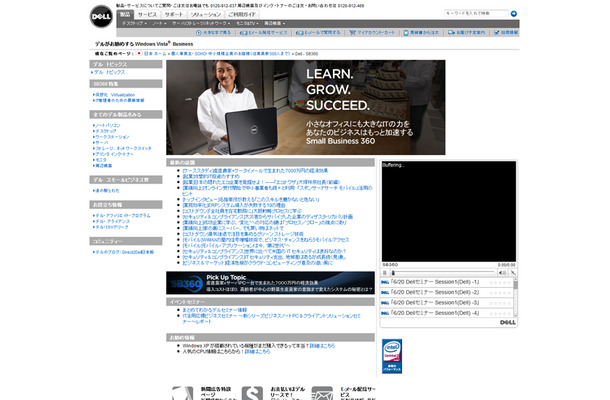Expand the server/storage/network dropdown menu

click(x=201, y=23)
